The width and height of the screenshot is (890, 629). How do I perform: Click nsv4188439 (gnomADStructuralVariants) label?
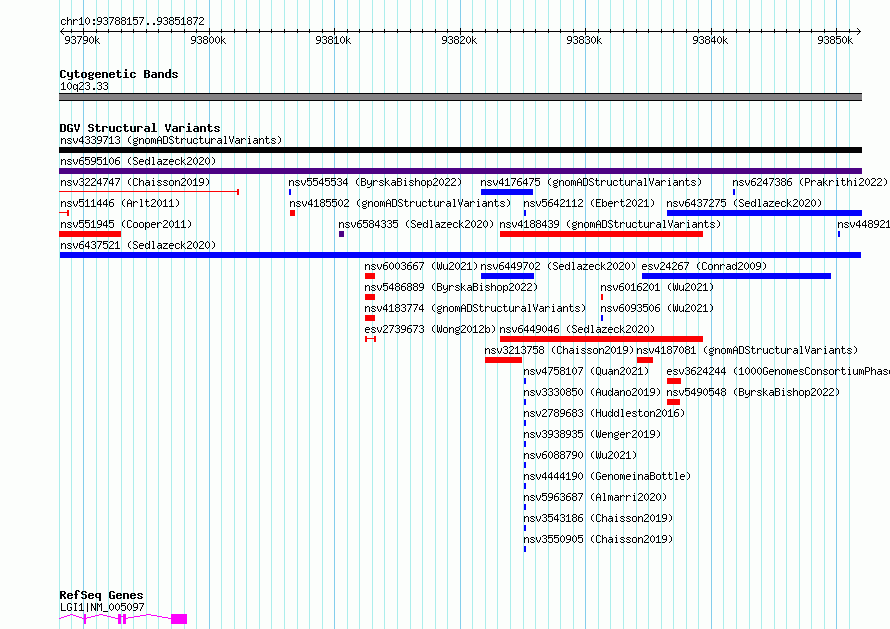610,224
